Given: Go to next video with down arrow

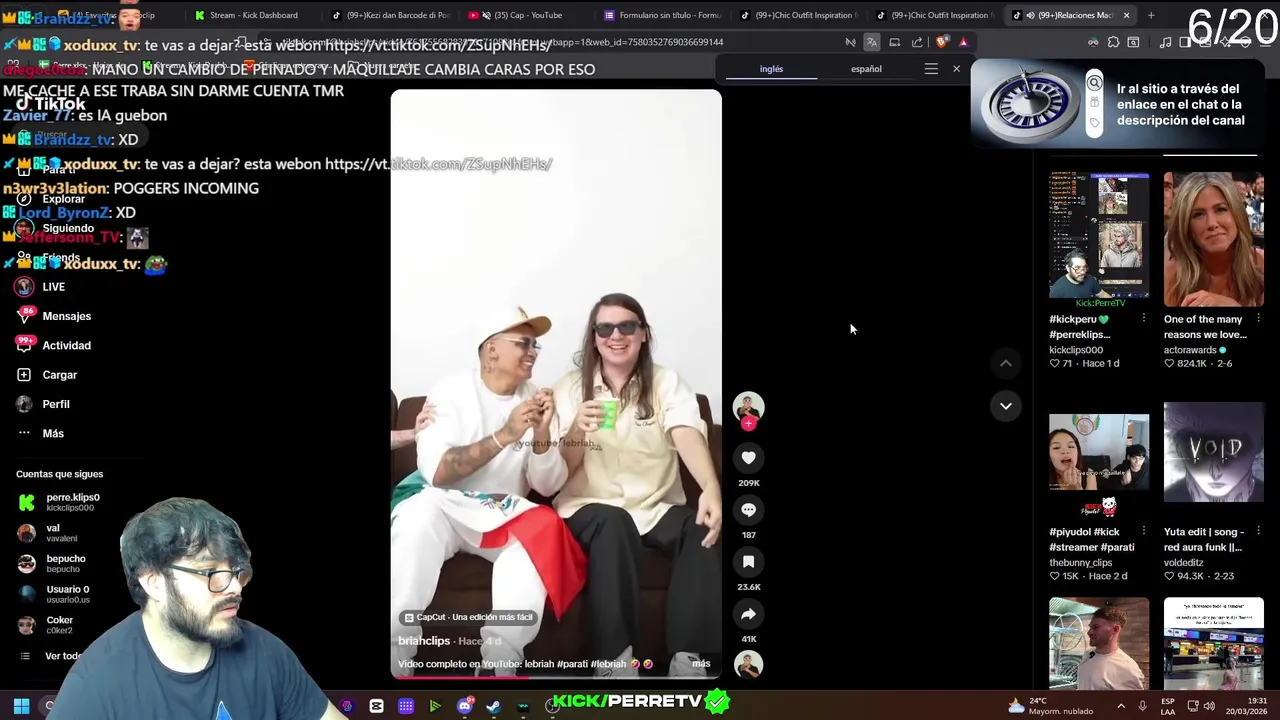Looking at the screenshot, I should coord(1006,406).
